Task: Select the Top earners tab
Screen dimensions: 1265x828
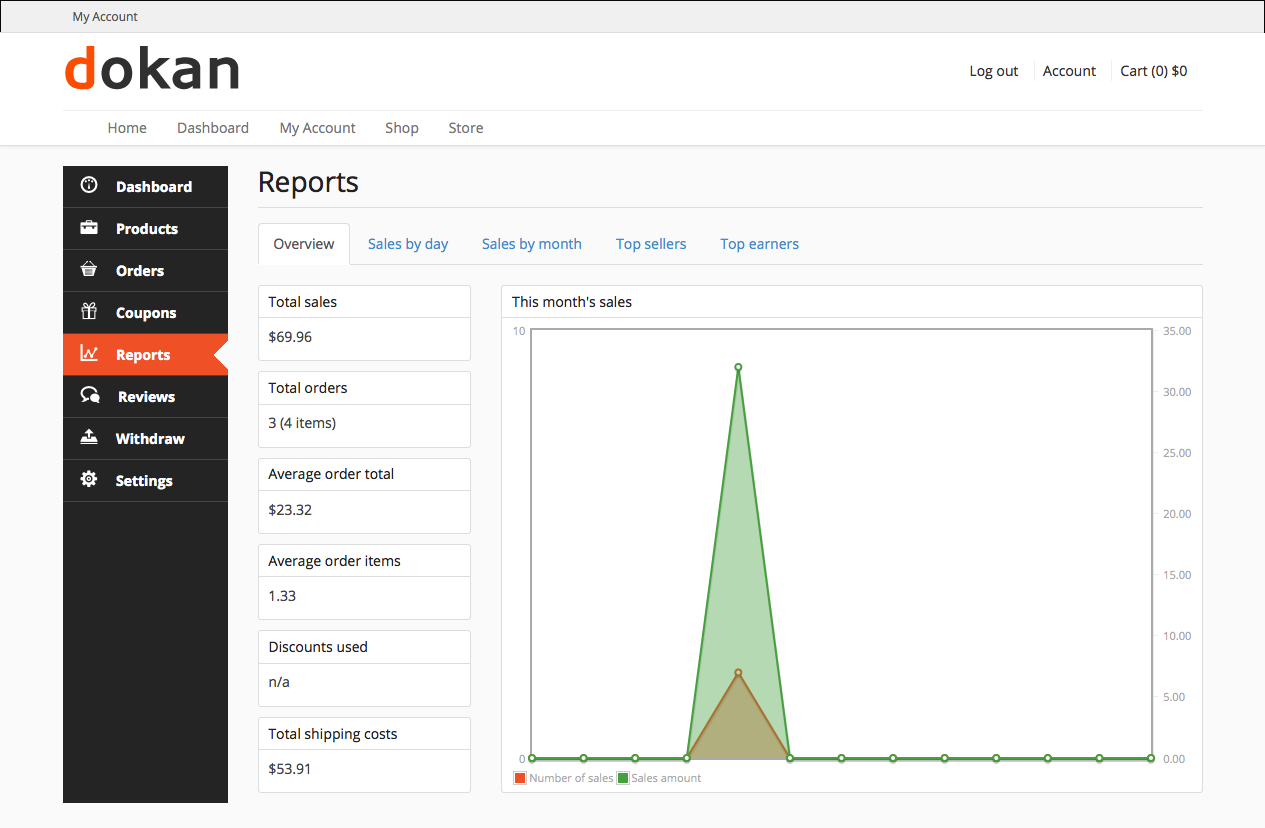Action: pos(759,244)
